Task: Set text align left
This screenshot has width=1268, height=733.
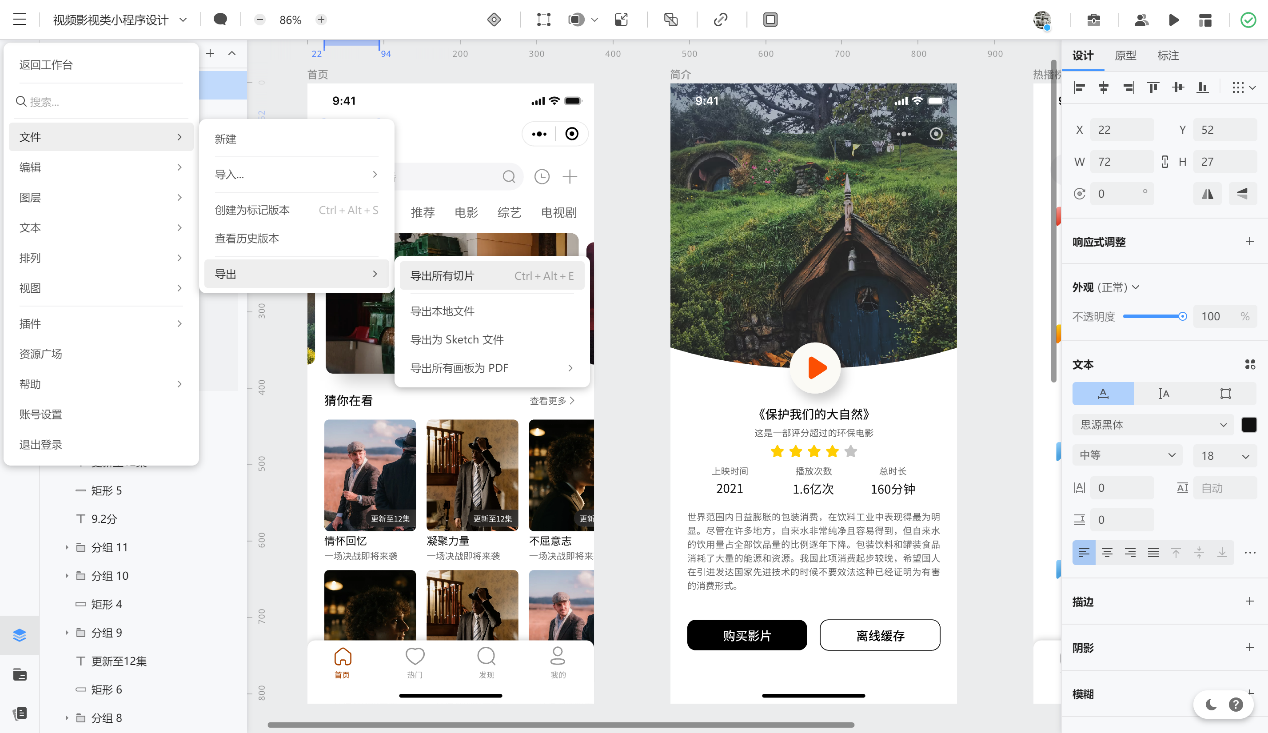Action: coord(1084,552)
